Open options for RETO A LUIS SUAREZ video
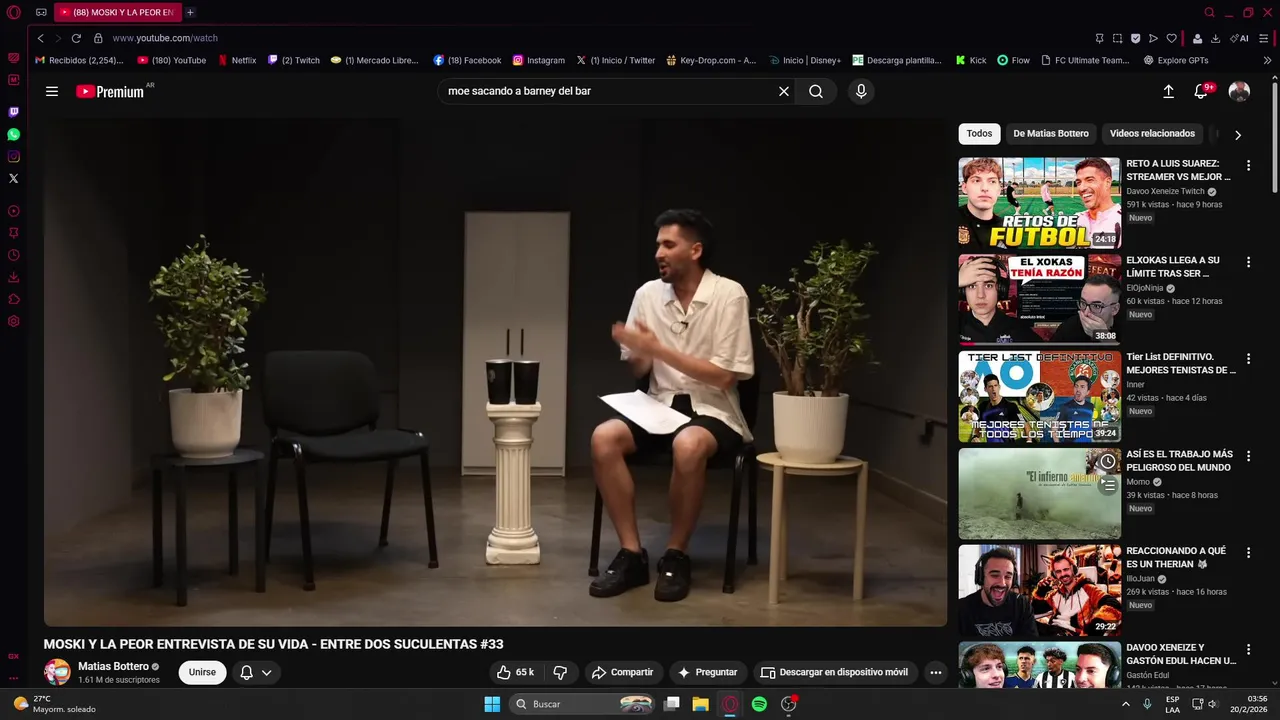 click(x=1248, y=165)
